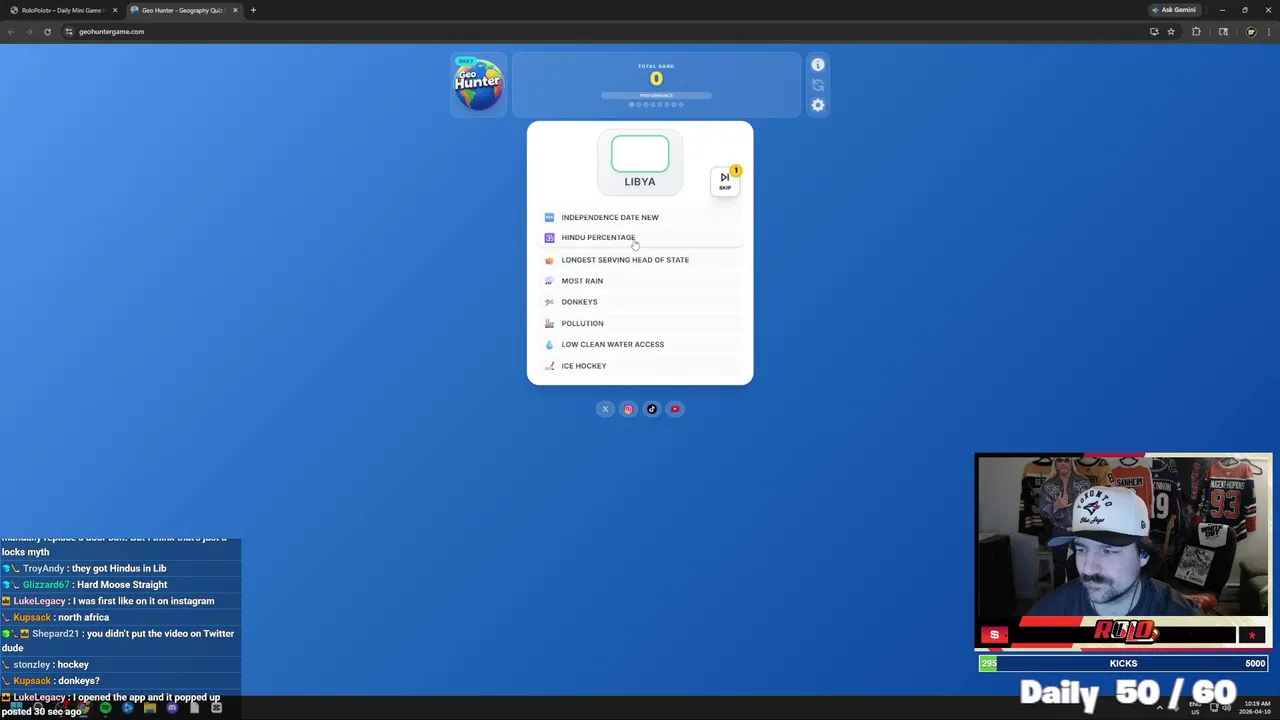Click the browser back arrow
Viewport: 1280px width, 720px height.
pos(11,31)
